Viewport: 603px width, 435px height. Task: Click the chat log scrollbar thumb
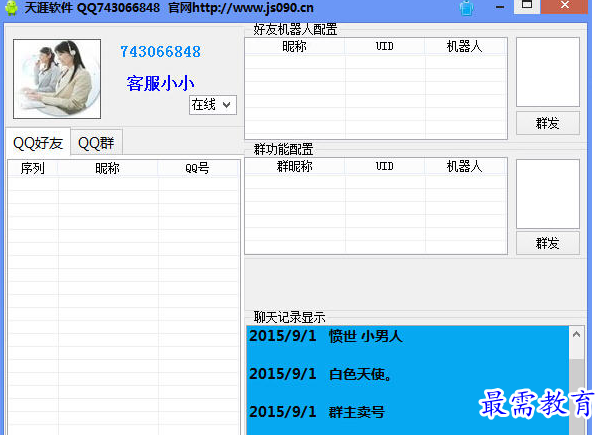tap(576, 397)
